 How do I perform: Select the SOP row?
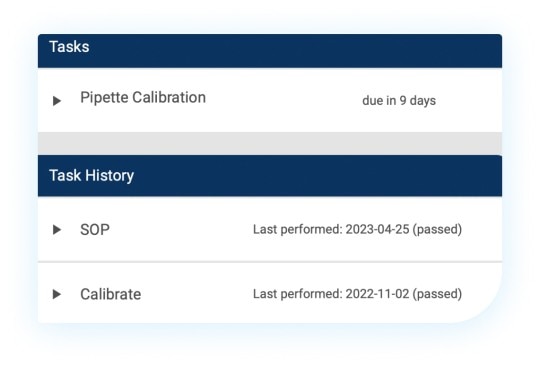[270, 229]
